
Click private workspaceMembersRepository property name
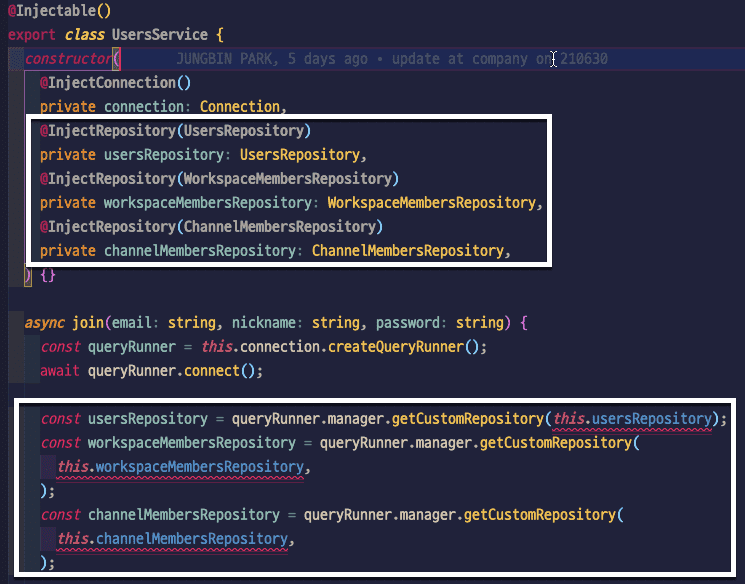point(208,203)
